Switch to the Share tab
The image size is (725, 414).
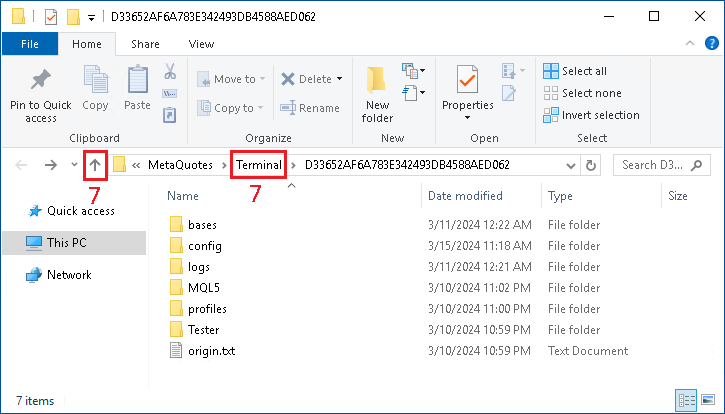coord(145,44)
